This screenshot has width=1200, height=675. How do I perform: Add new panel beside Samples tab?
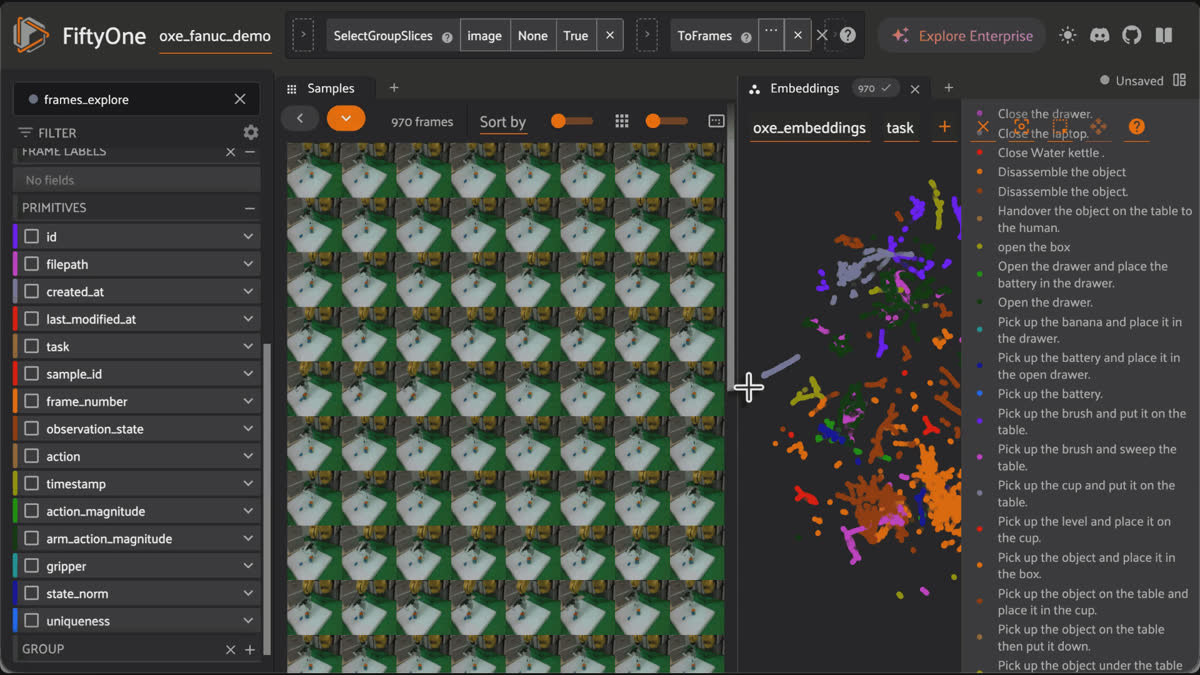[x=394, y=88]
